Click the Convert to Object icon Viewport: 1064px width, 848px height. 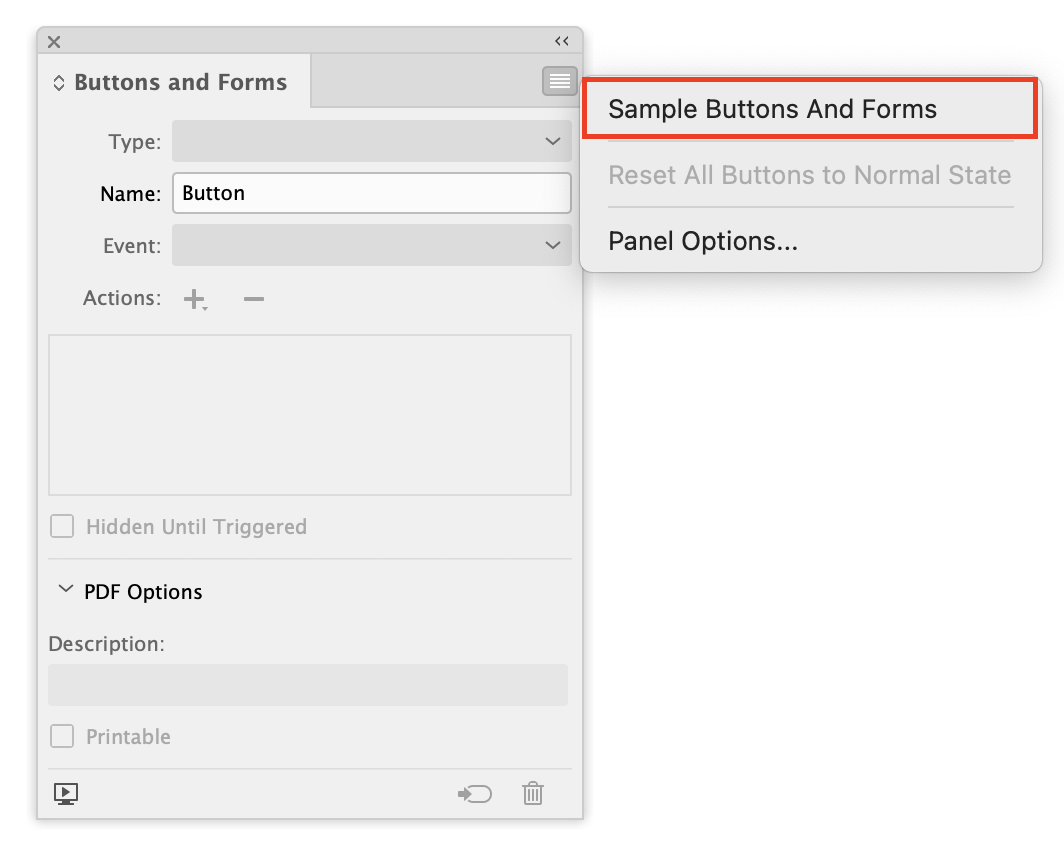474,793
